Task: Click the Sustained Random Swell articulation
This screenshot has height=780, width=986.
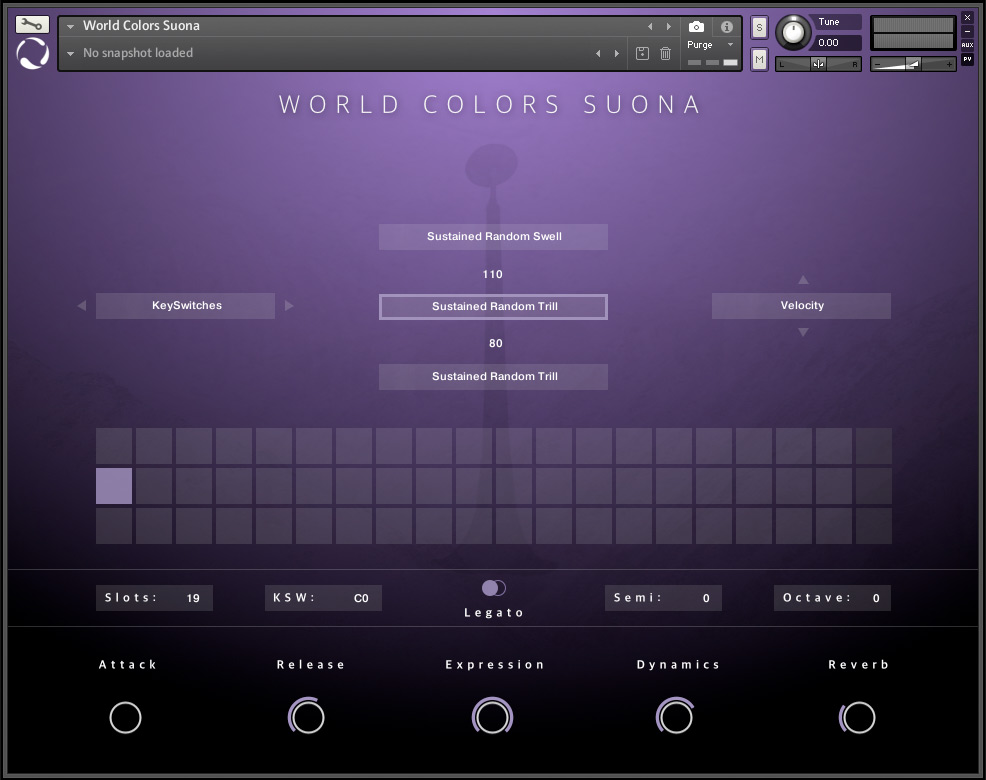Action: 493,237
